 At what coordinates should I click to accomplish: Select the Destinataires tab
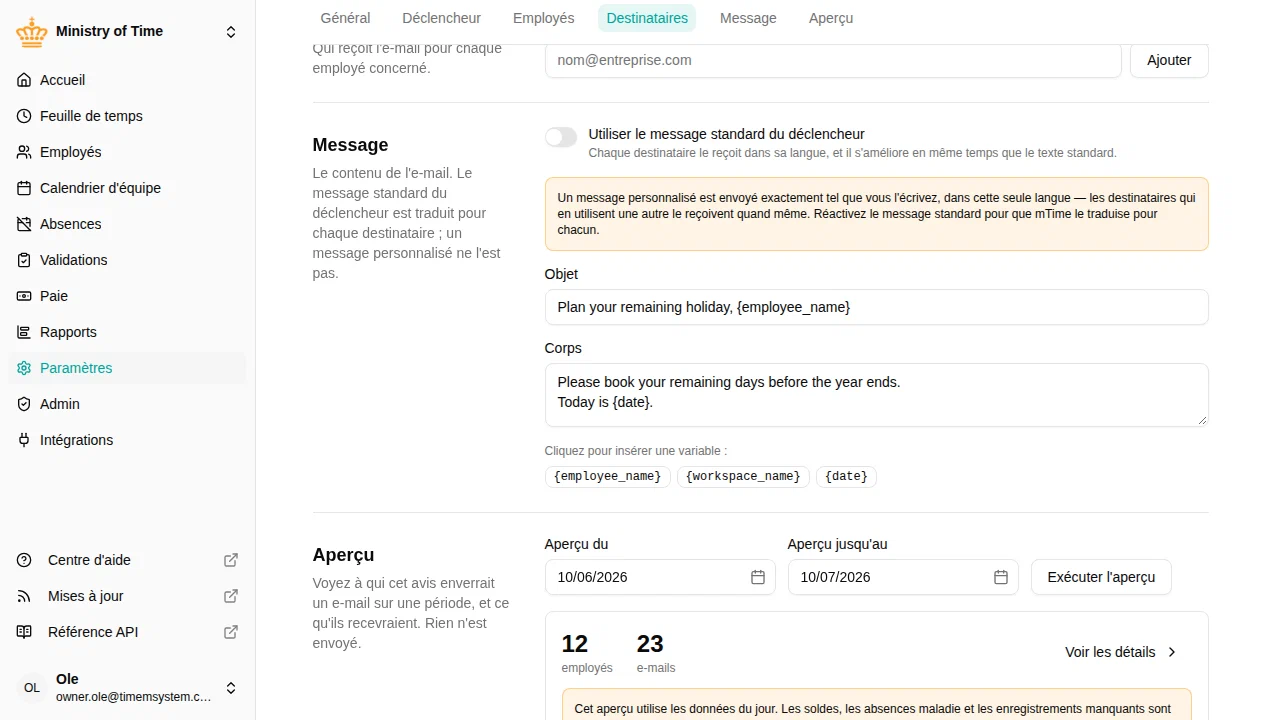[x=647, y=18]
